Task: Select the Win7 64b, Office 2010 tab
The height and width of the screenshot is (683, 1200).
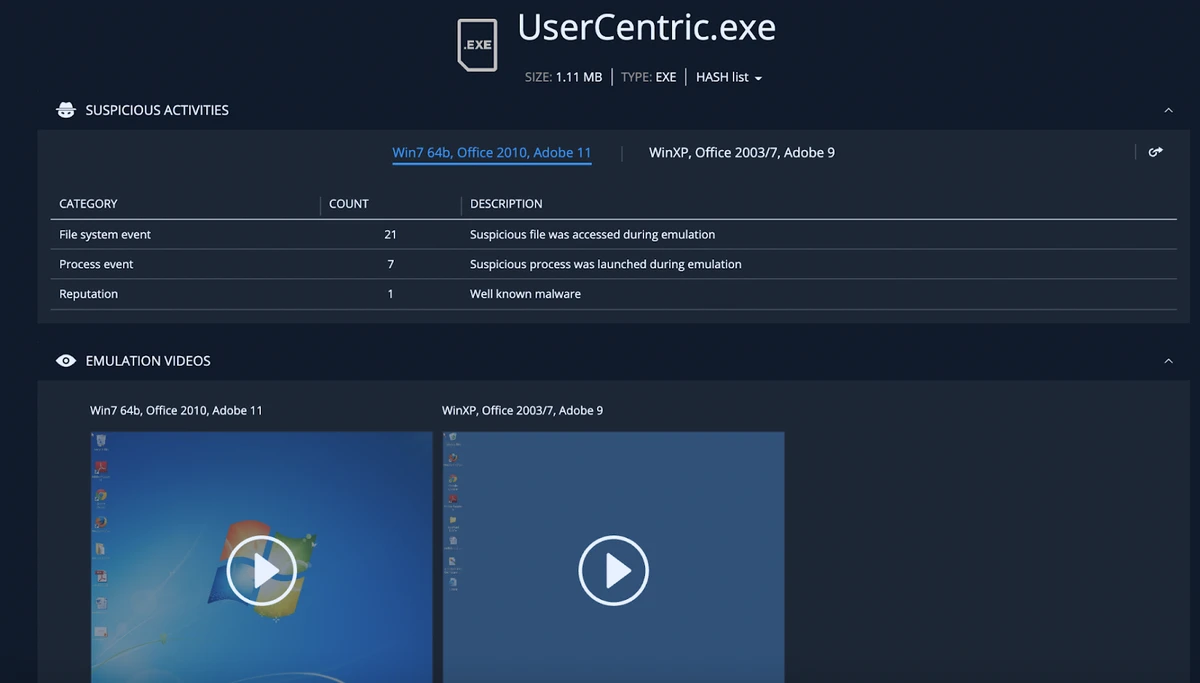Action: [491, 153]
